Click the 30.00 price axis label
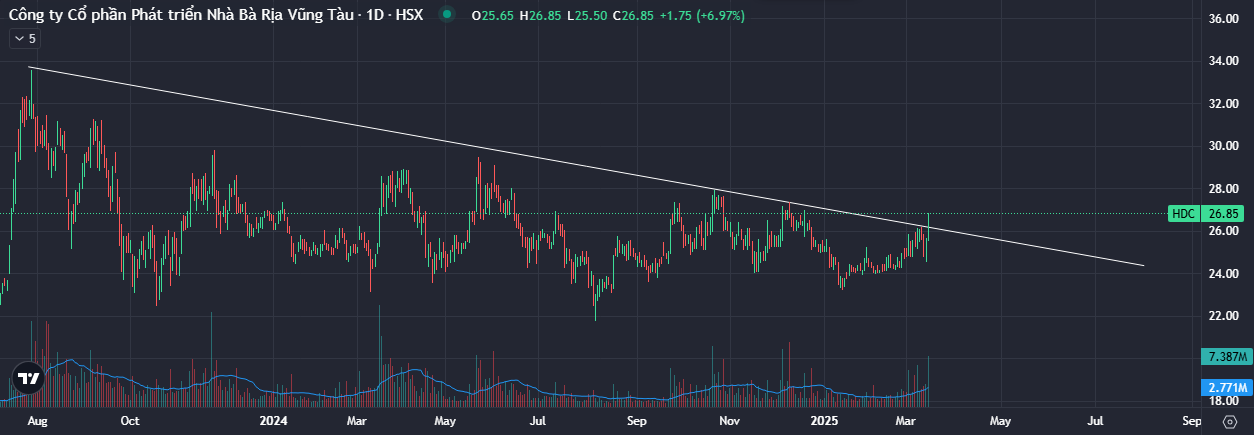Screen dimensions: 1254x435 point(1224,146)
